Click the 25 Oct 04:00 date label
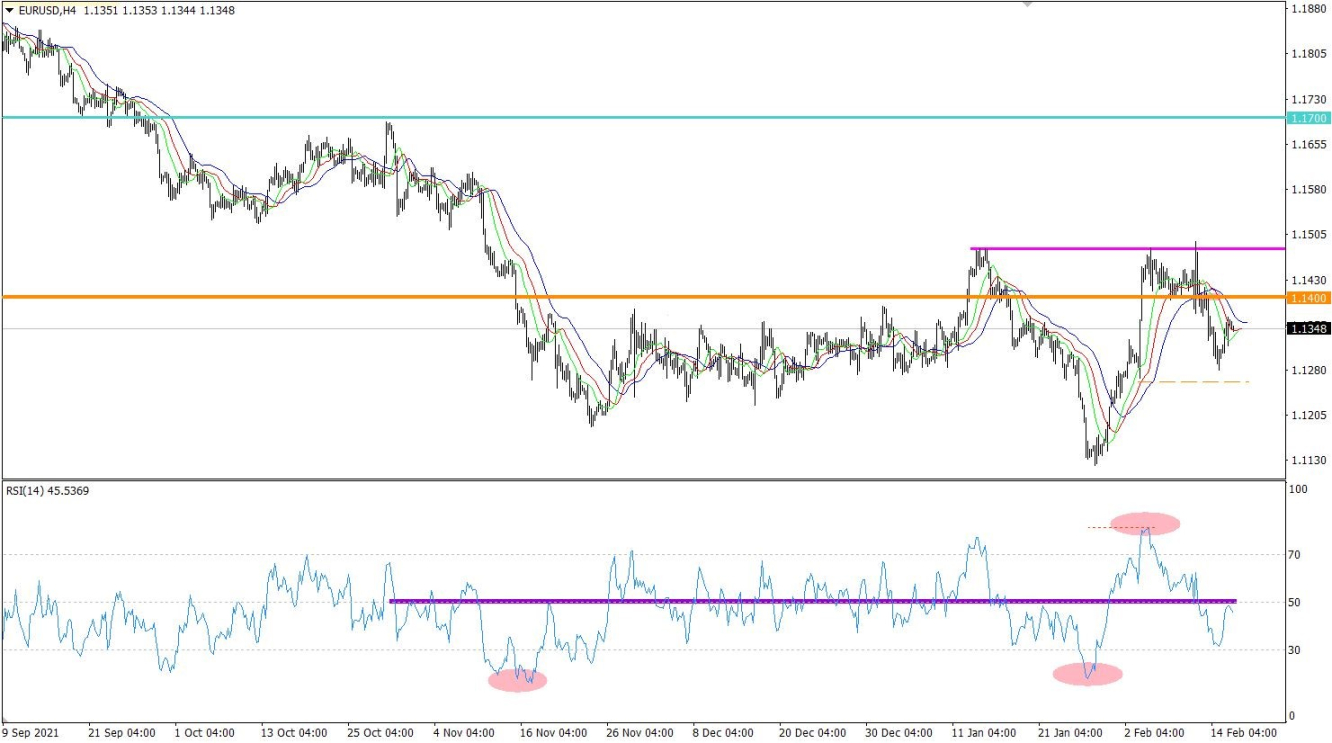The height and width of the screenshot is (743, 1332). click(x=380, y=733)
